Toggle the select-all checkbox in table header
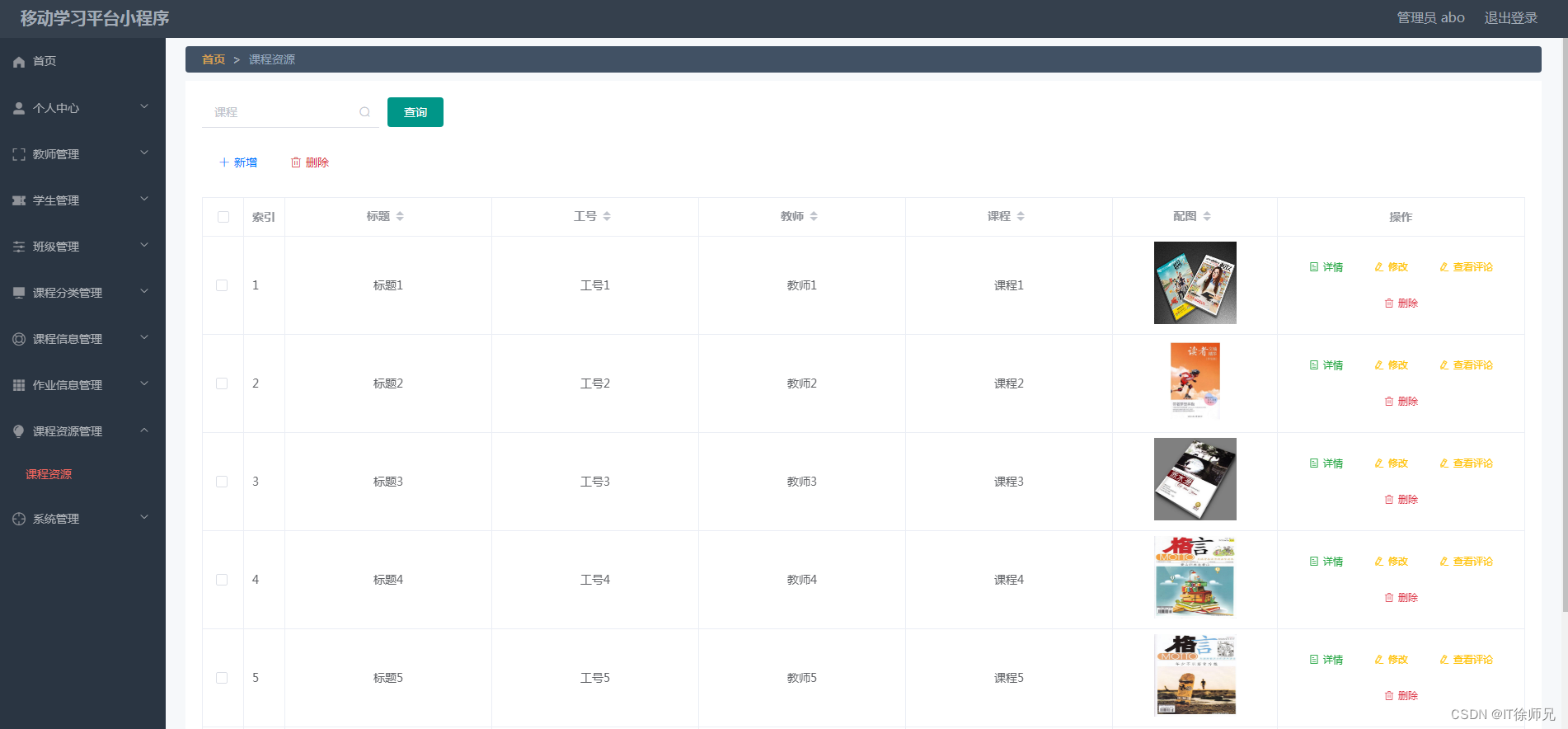 coord(223,217)
